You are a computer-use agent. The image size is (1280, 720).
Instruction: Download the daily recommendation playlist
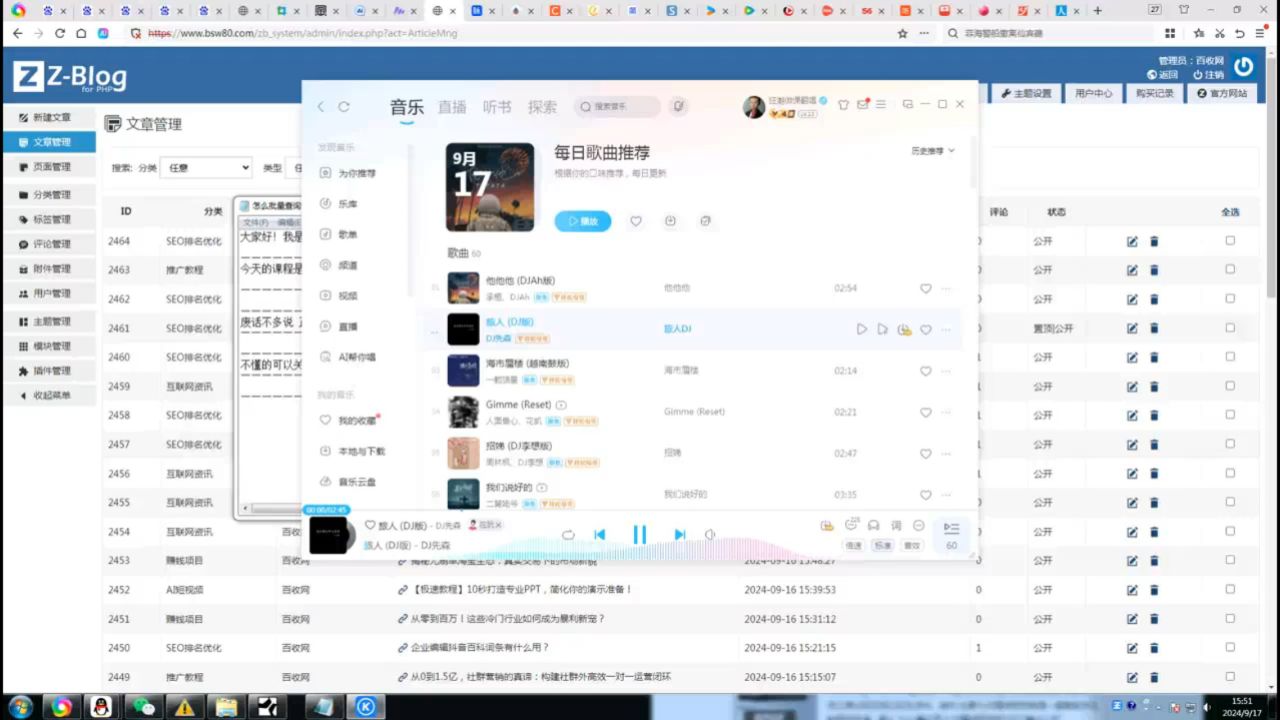[x=670, y=221]
